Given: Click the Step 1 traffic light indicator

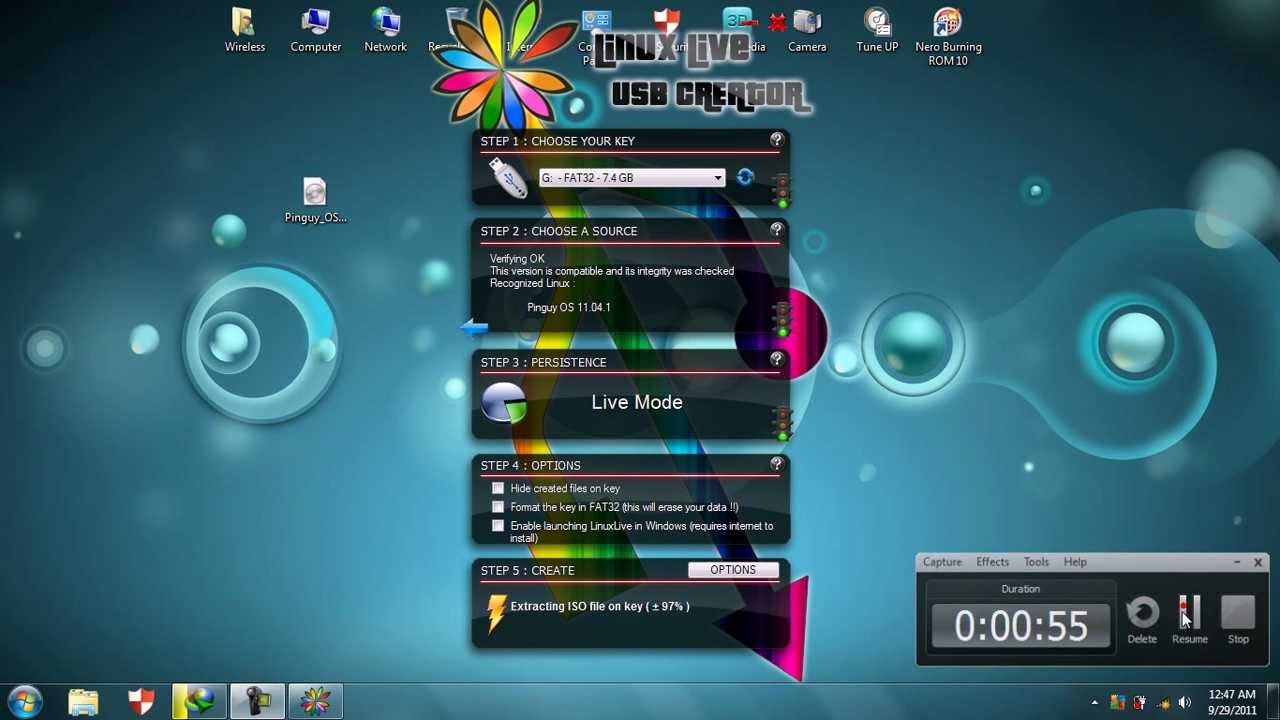Looking at the screenshot, I should tap(781, 189).
